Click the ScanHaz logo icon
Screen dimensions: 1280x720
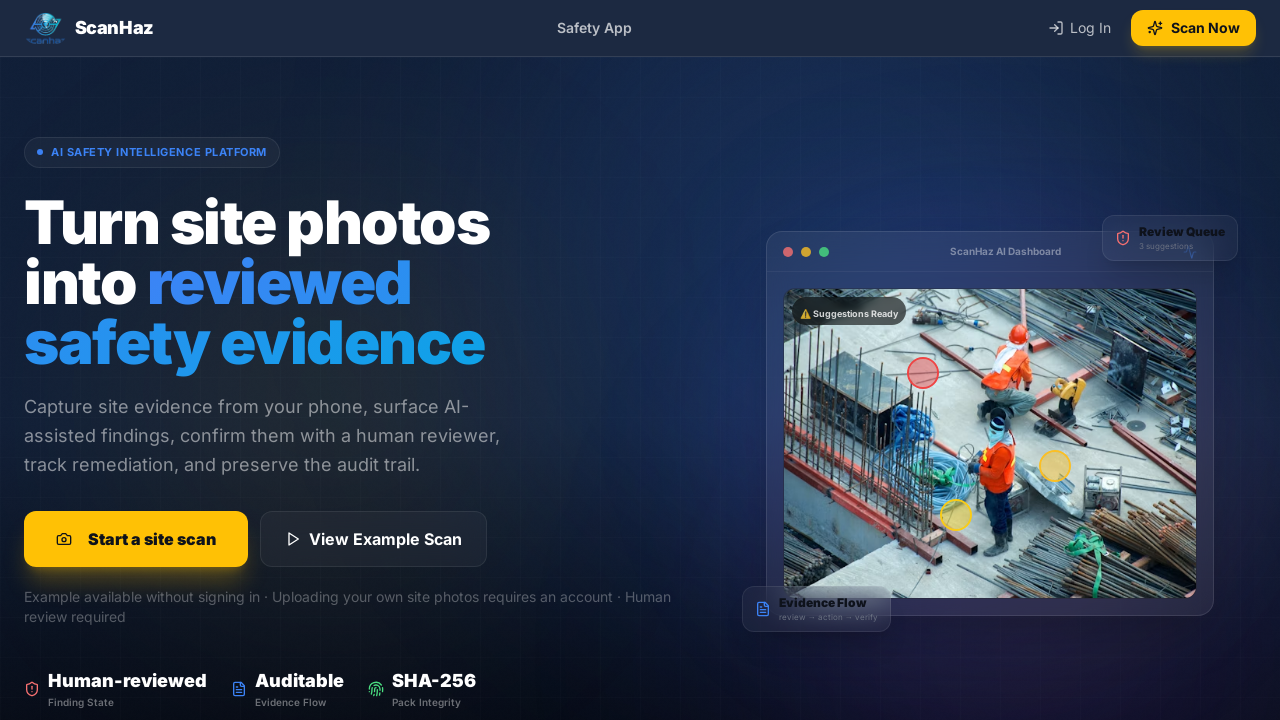45,28
